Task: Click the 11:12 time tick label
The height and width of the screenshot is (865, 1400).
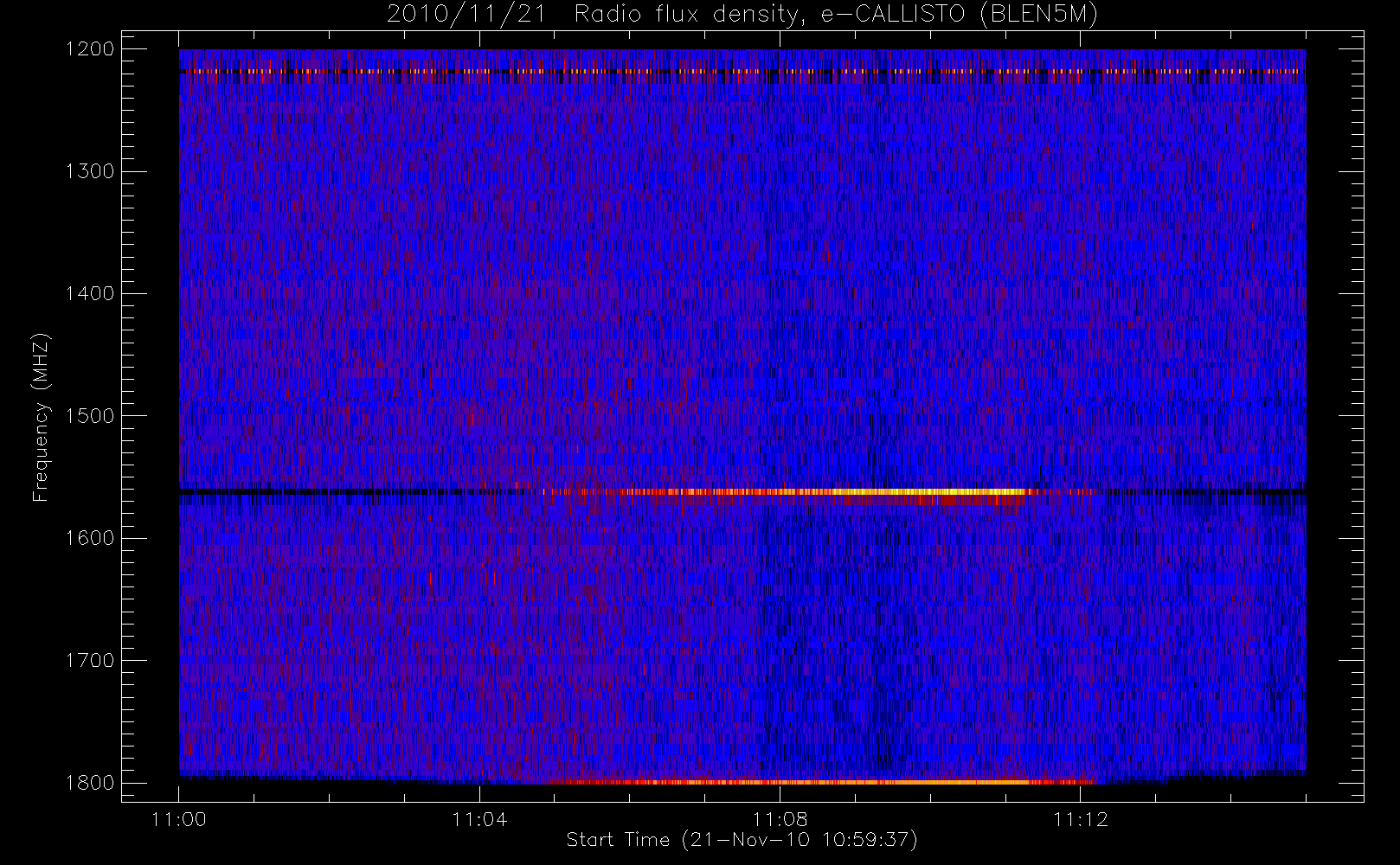Action: coord(1080,819)
